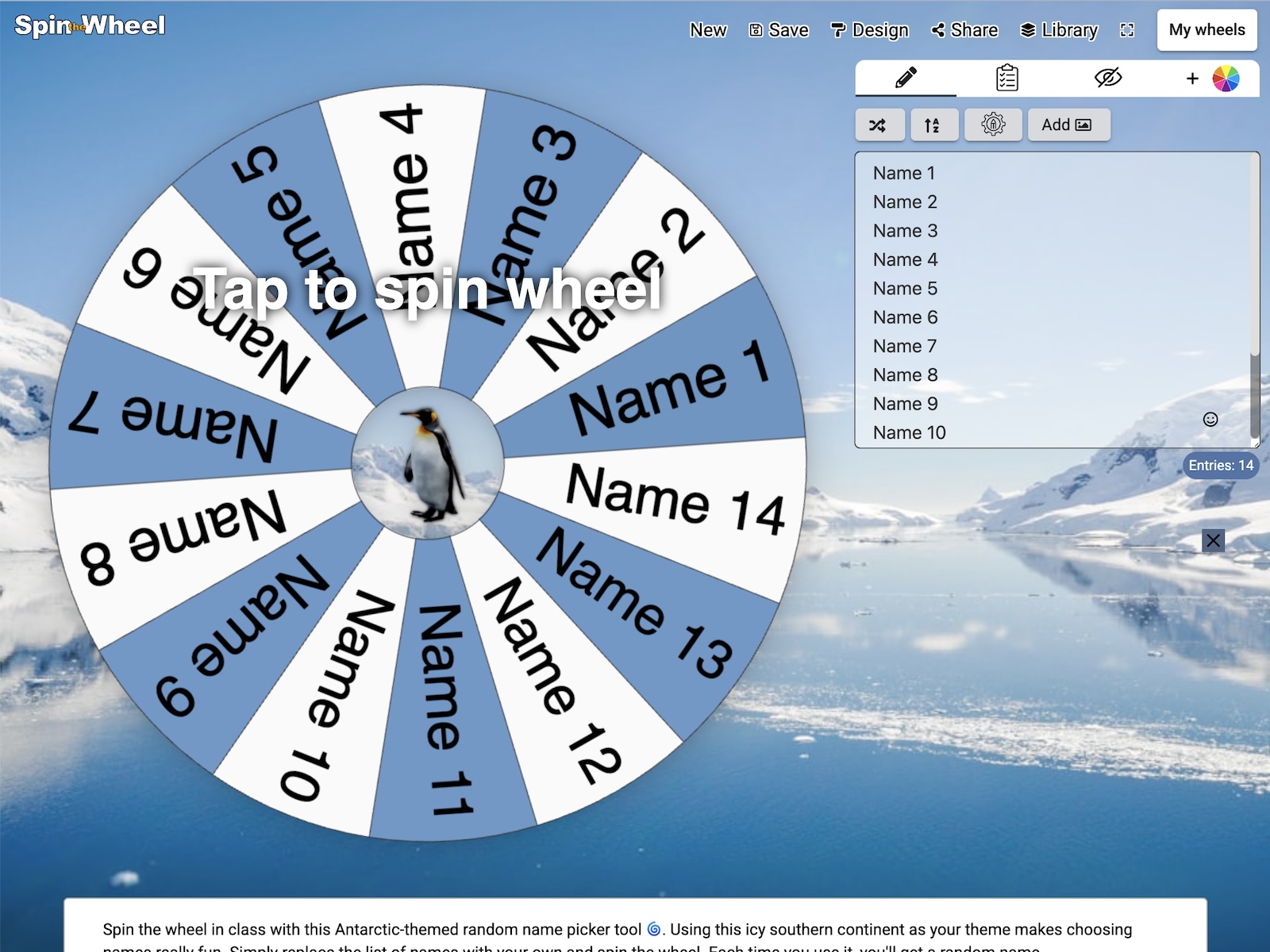Open the rainbow color wheel icon
The width and height of the screenshot is (1270, 952).
point(1226,79)
